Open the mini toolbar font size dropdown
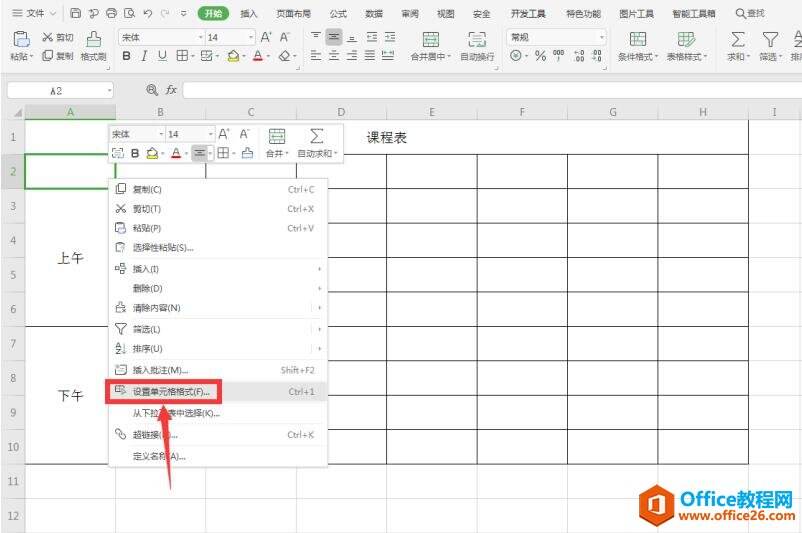Image resolution: width=802 pixels, height=533 pixels. point(210,134)
